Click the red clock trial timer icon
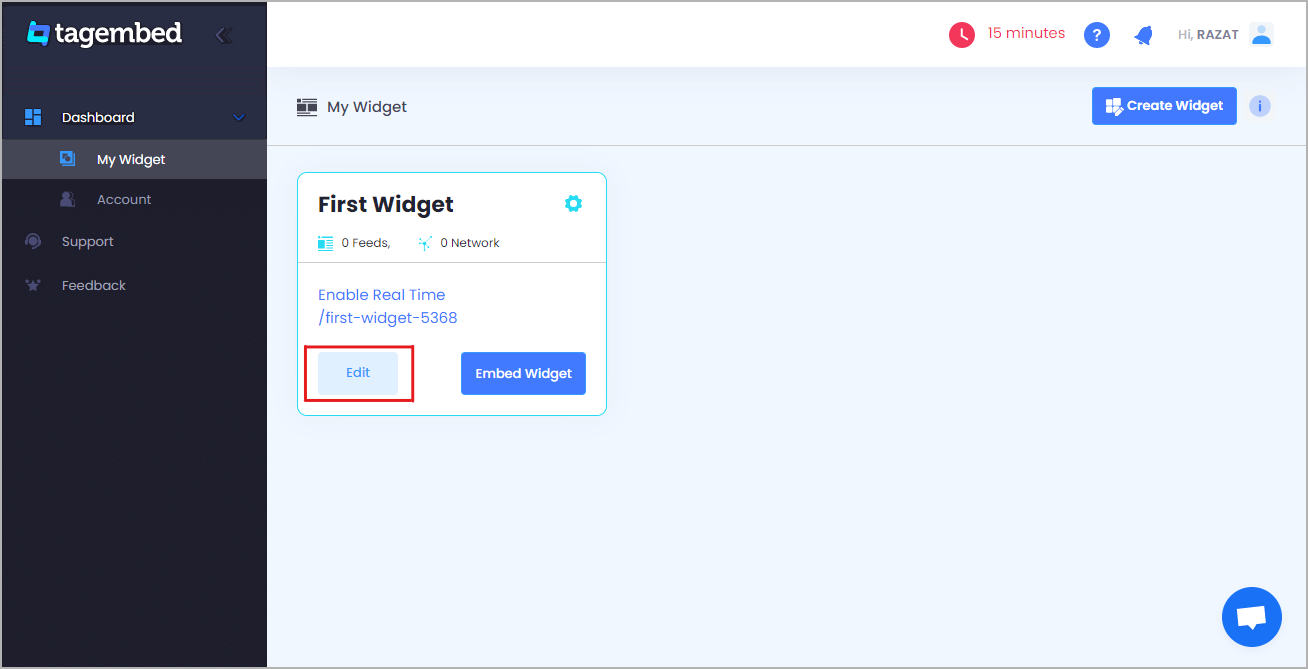 (x=961, y=33)
